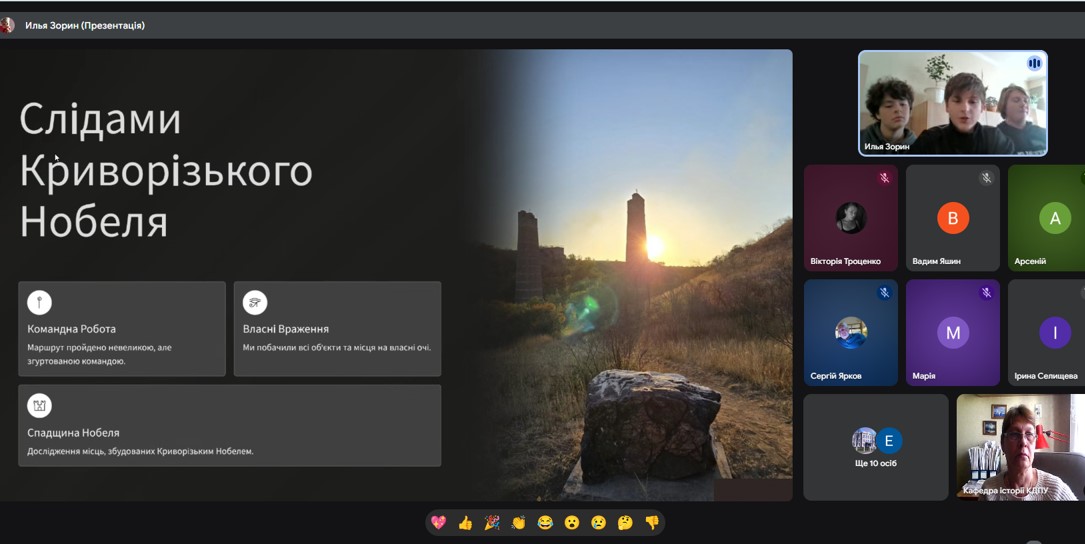Click the 'Илья Зорин (Презентація)' presentation title

85,25
